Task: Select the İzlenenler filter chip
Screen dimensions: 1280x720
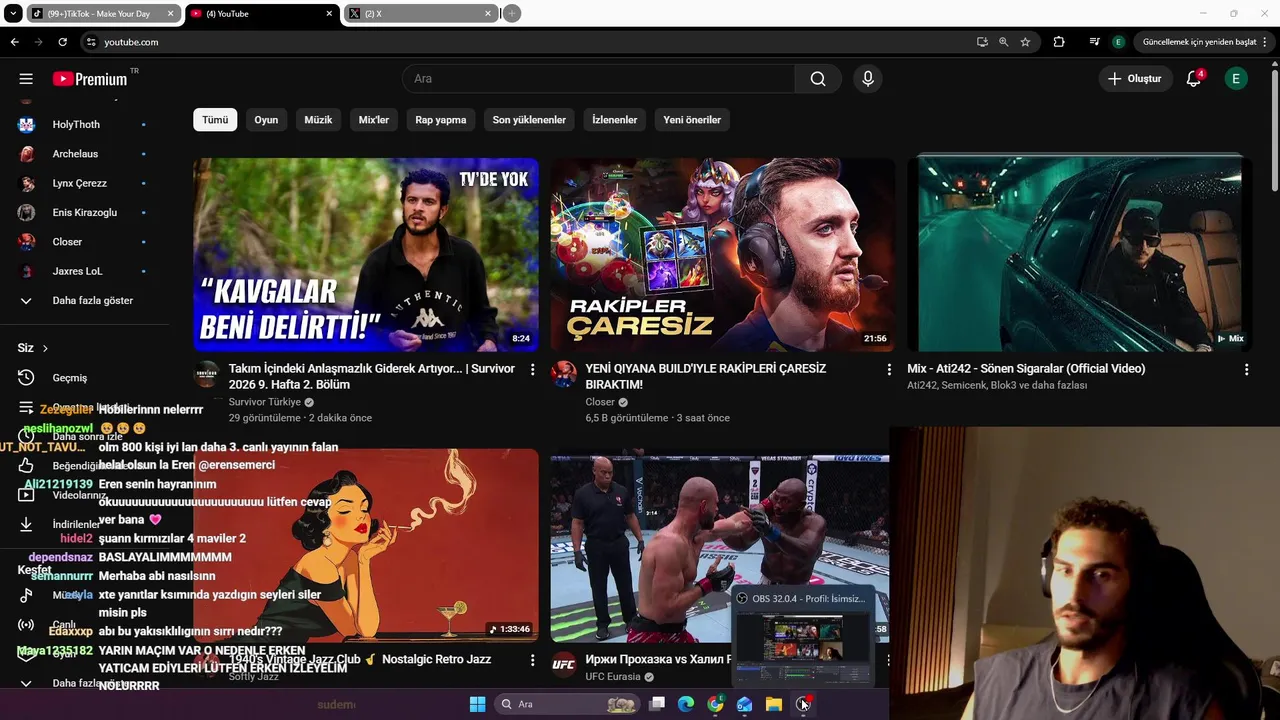Action: [x=614, y=120]
